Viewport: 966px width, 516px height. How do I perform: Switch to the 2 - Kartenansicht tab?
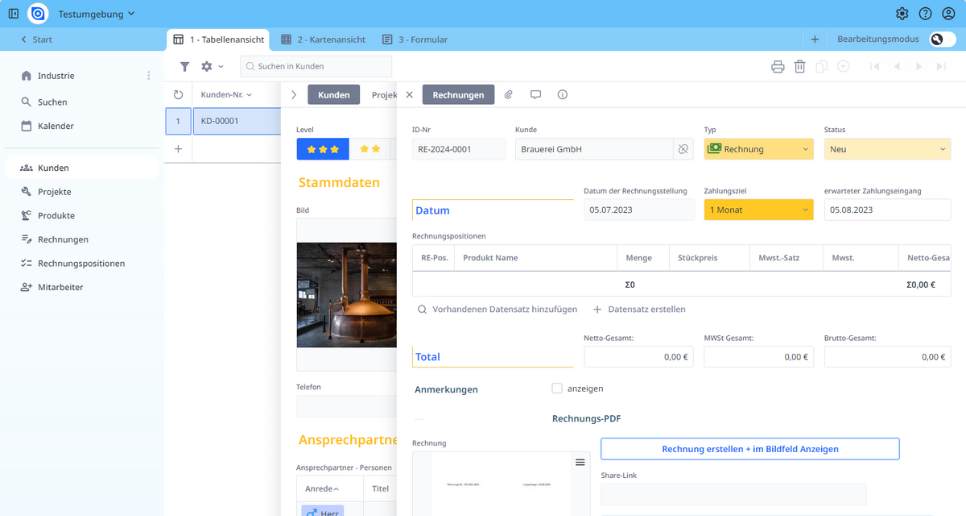pyautogui.click(x=320, y=40)
